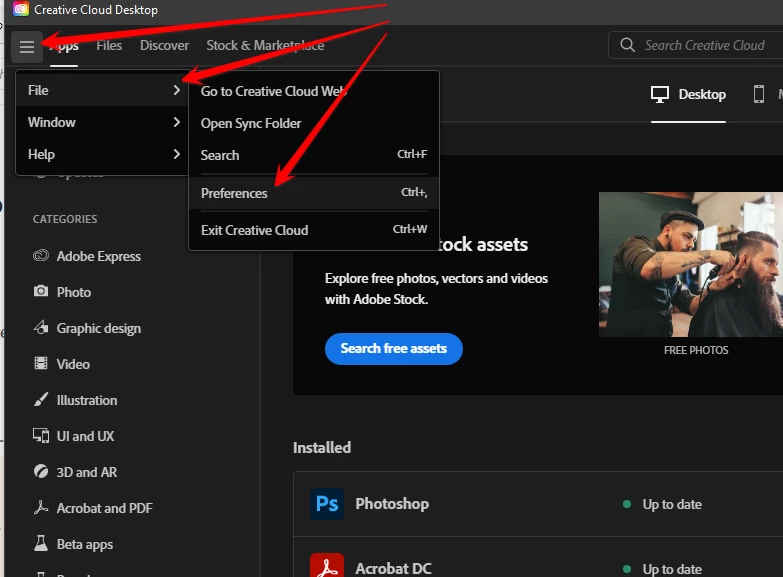Click the mobile phone icon tab
This screenshot has height=577, width=783.
tap(759, 94)
